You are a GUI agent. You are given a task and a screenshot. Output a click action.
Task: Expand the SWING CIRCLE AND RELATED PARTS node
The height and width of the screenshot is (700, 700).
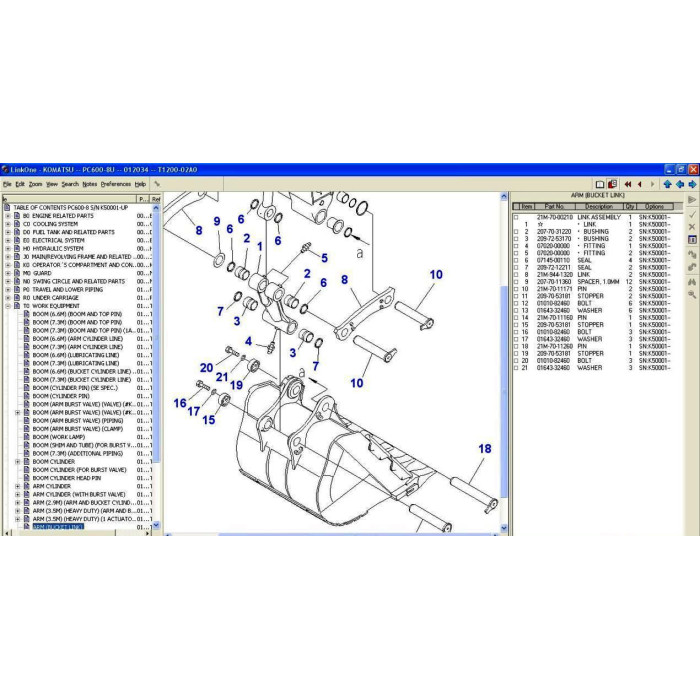(x=8, y=281)
